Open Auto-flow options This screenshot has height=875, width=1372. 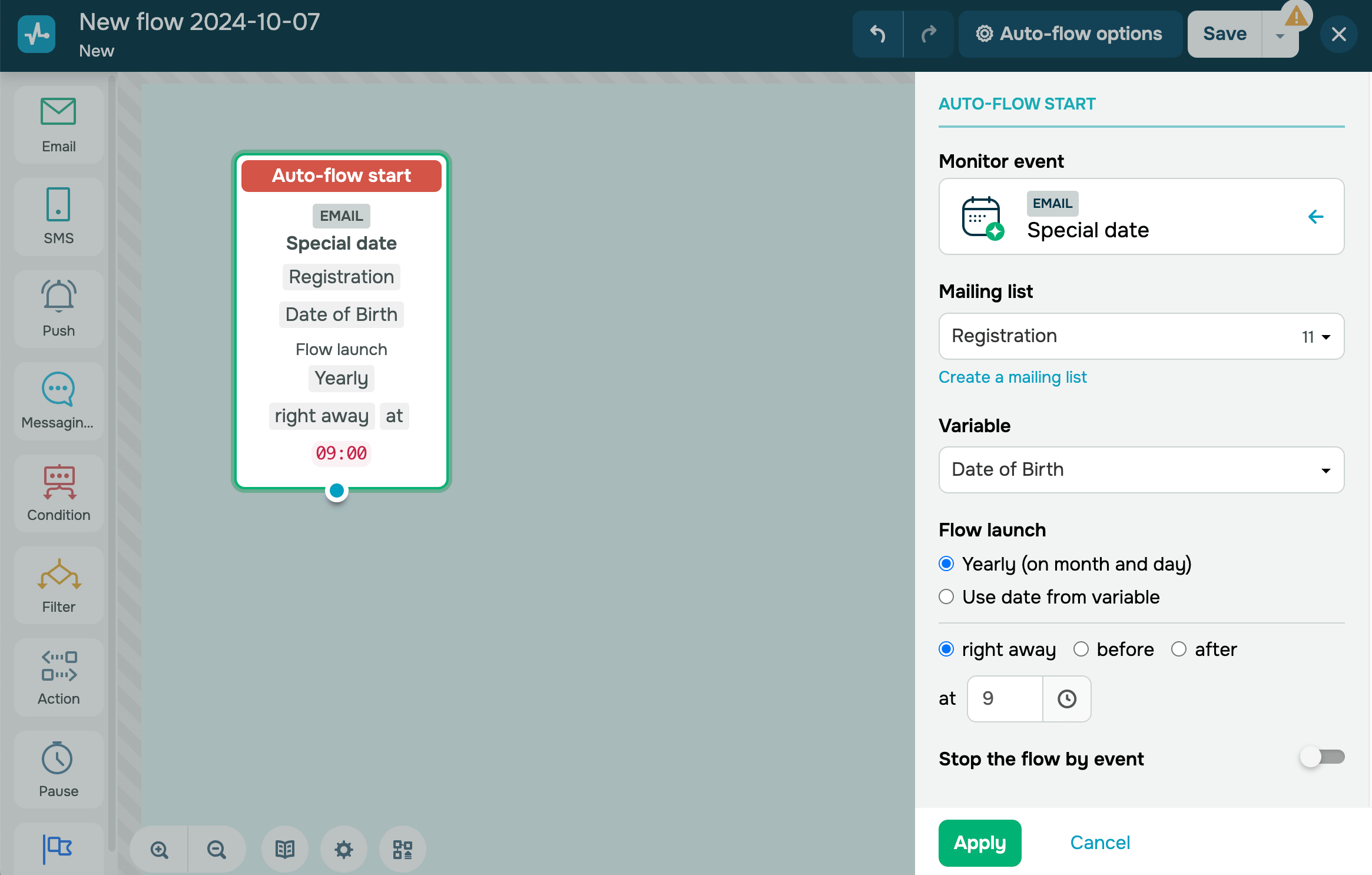point(1069,34)
